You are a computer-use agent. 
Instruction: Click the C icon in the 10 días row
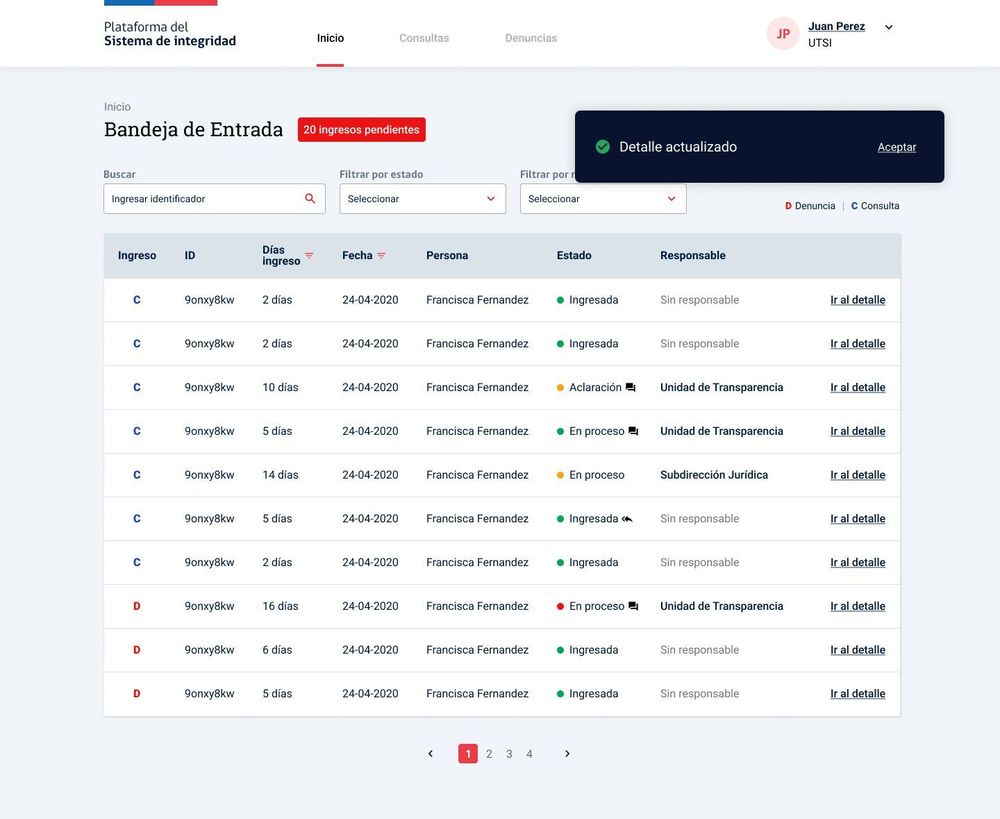click(x=136, y=387)
